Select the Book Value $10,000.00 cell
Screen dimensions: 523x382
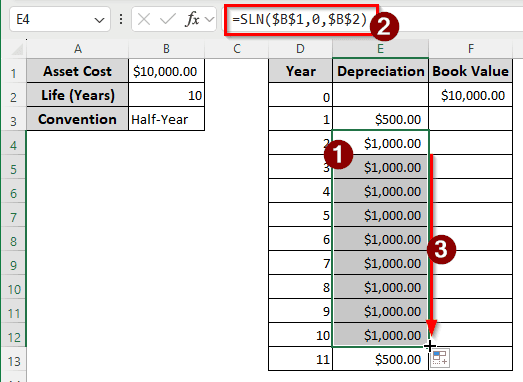pyautogui.click(x=470, y=95)
